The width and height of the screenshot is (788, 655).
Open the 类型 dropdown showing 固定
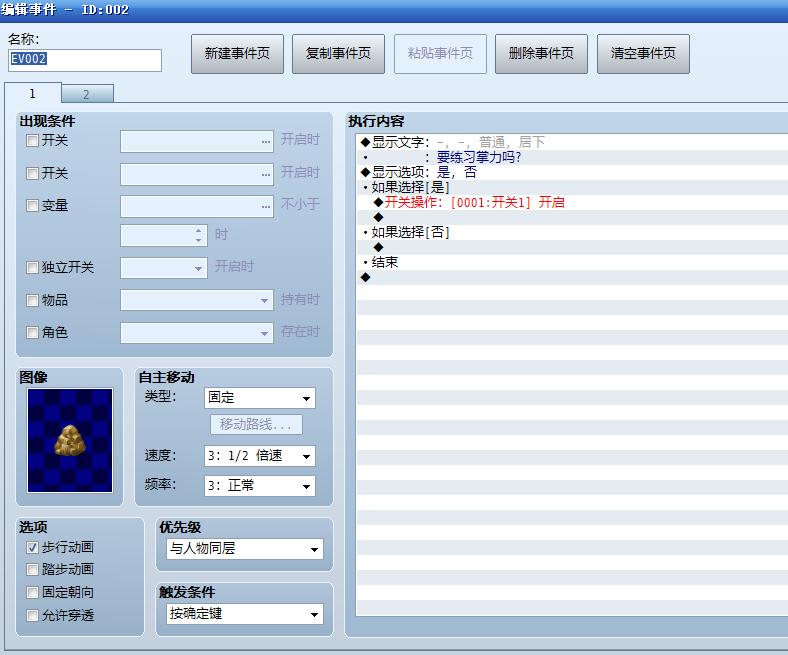[x=260, y=398]
